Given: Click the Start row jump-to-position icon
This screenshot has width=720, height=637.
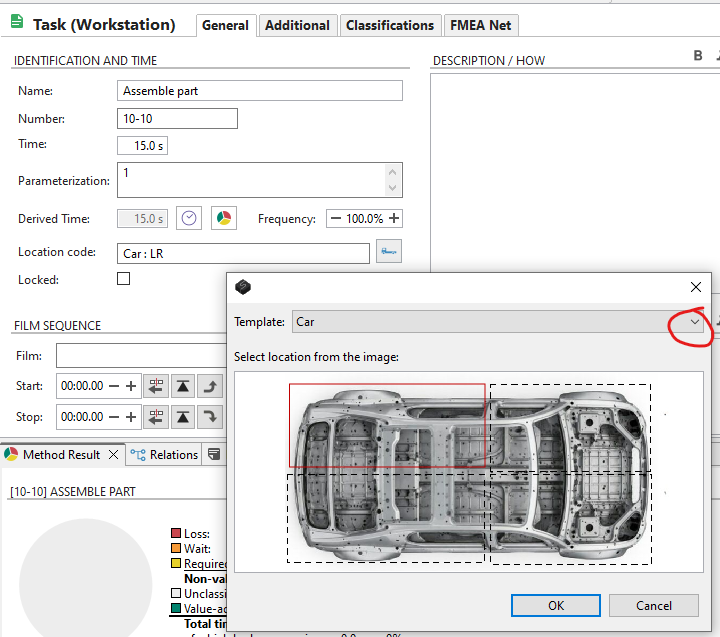Looking at the screenshot, I should [183, 386].
